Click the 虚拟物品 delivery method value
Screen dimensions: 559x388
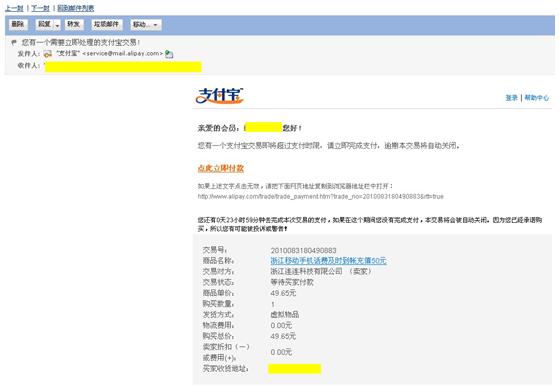[x=285, y=315]
